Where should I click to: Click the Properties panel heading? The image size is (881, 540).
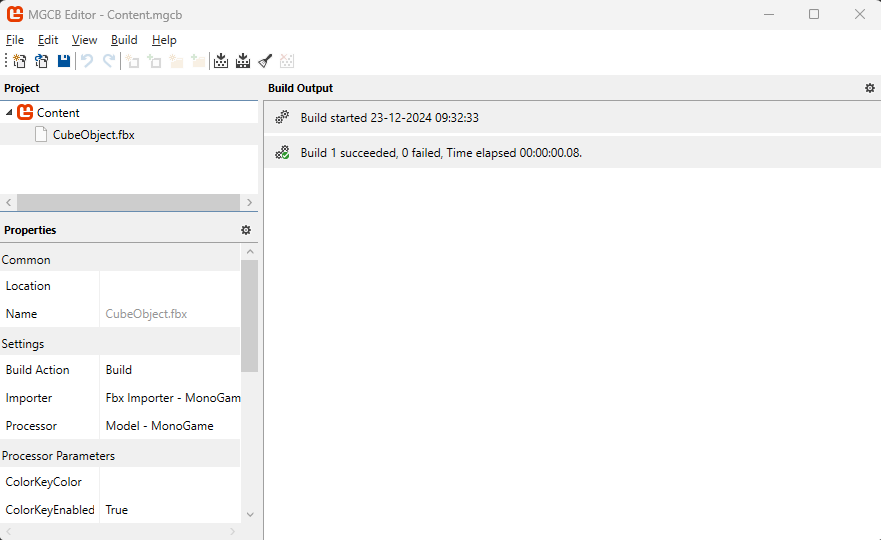[30, 230]
